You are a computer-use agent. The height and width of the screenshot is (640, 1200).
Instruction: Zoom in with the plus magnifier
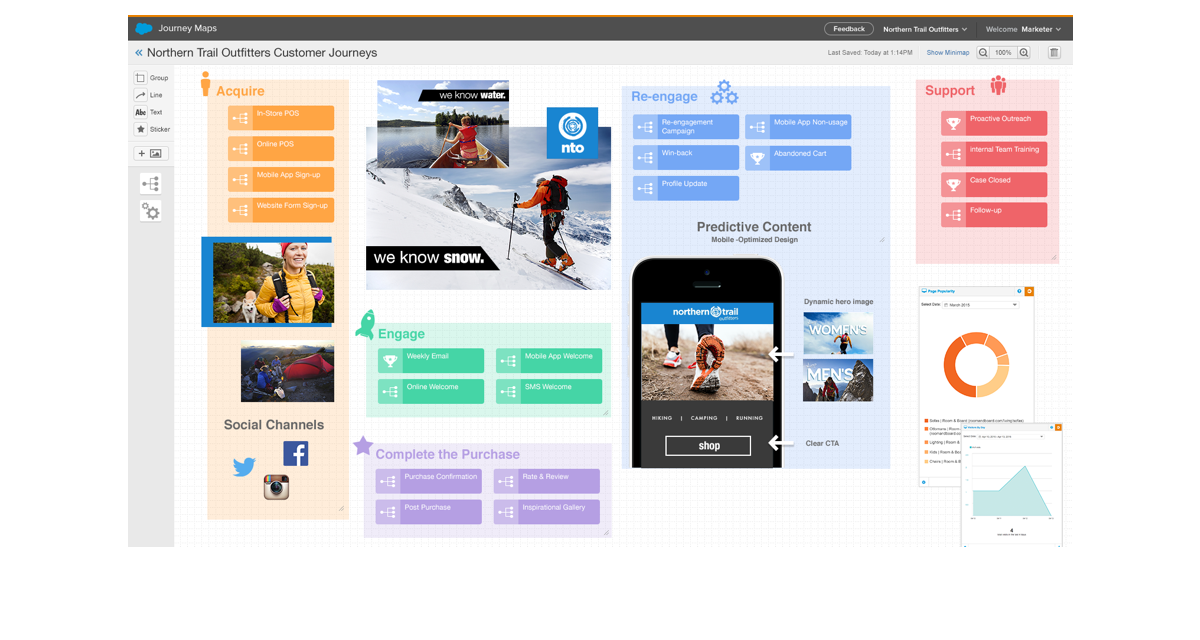[x=1024, y=53]
